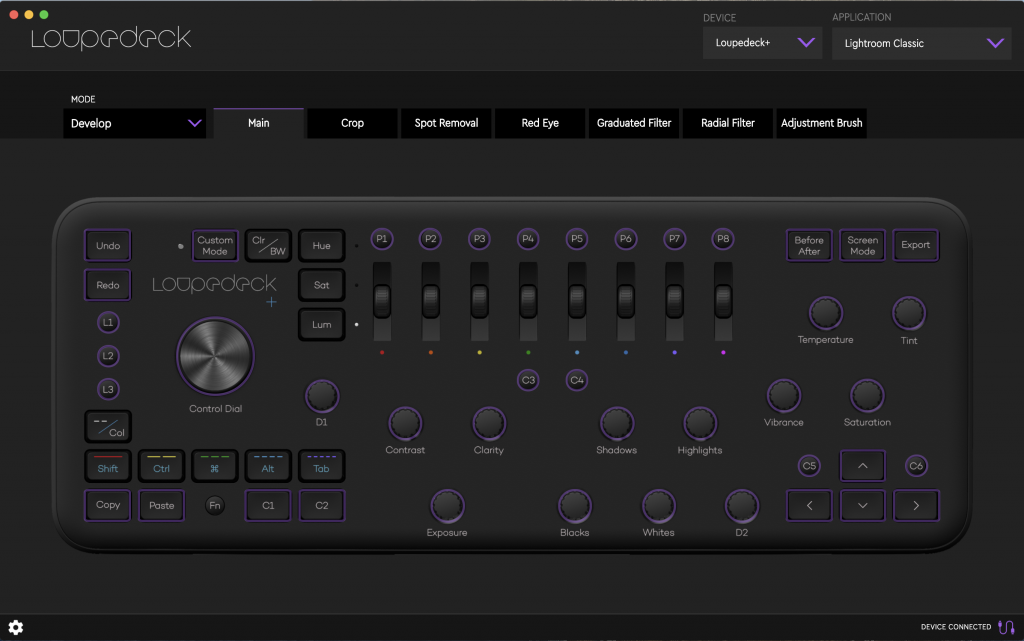Screen dimensions: 1024x641
Task: Click the right arrow key
Action: [916, 505]
